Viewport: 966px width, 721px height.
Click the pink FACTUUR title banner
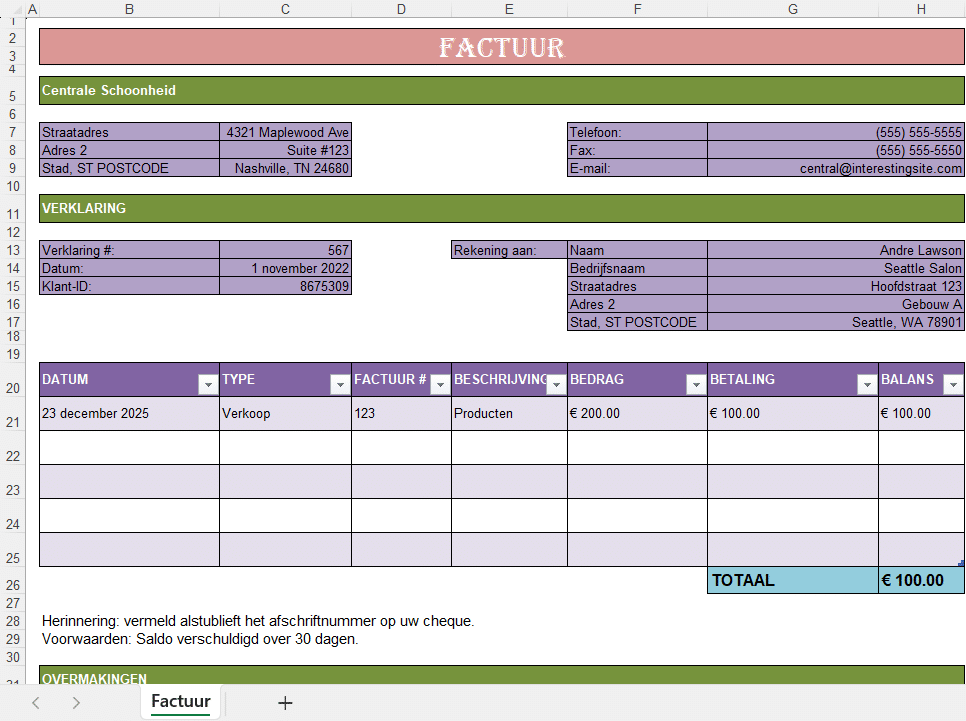click(500, 46)
